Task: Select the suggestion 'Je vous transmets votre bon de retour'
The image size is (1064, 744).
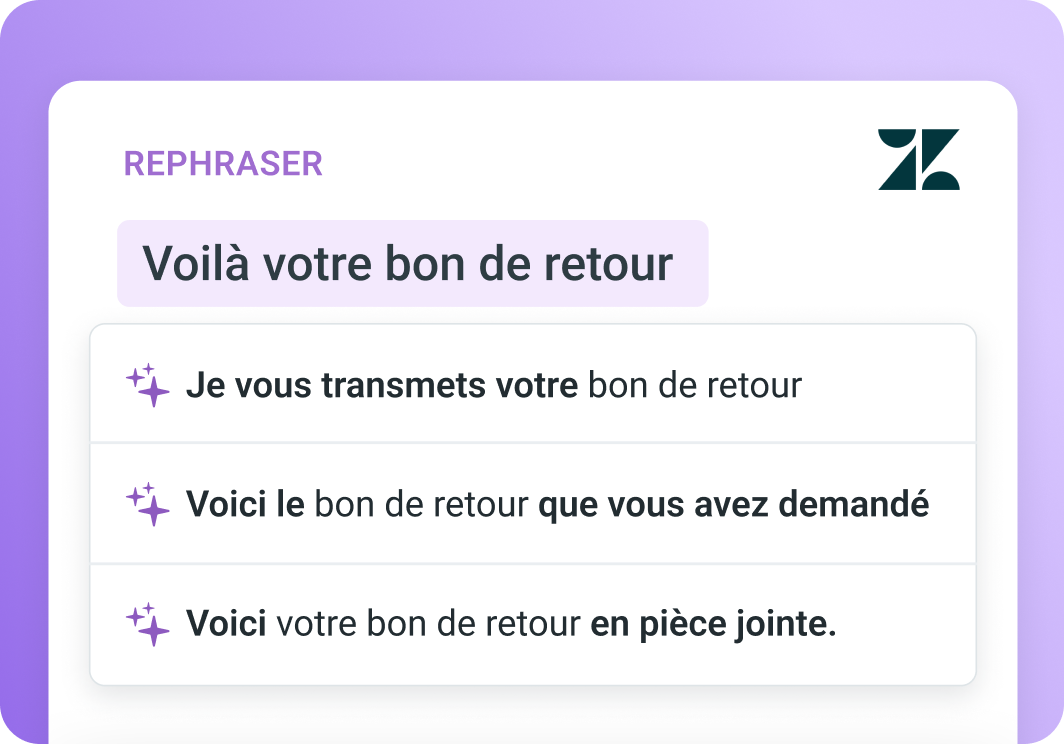Action: (495, 384)
